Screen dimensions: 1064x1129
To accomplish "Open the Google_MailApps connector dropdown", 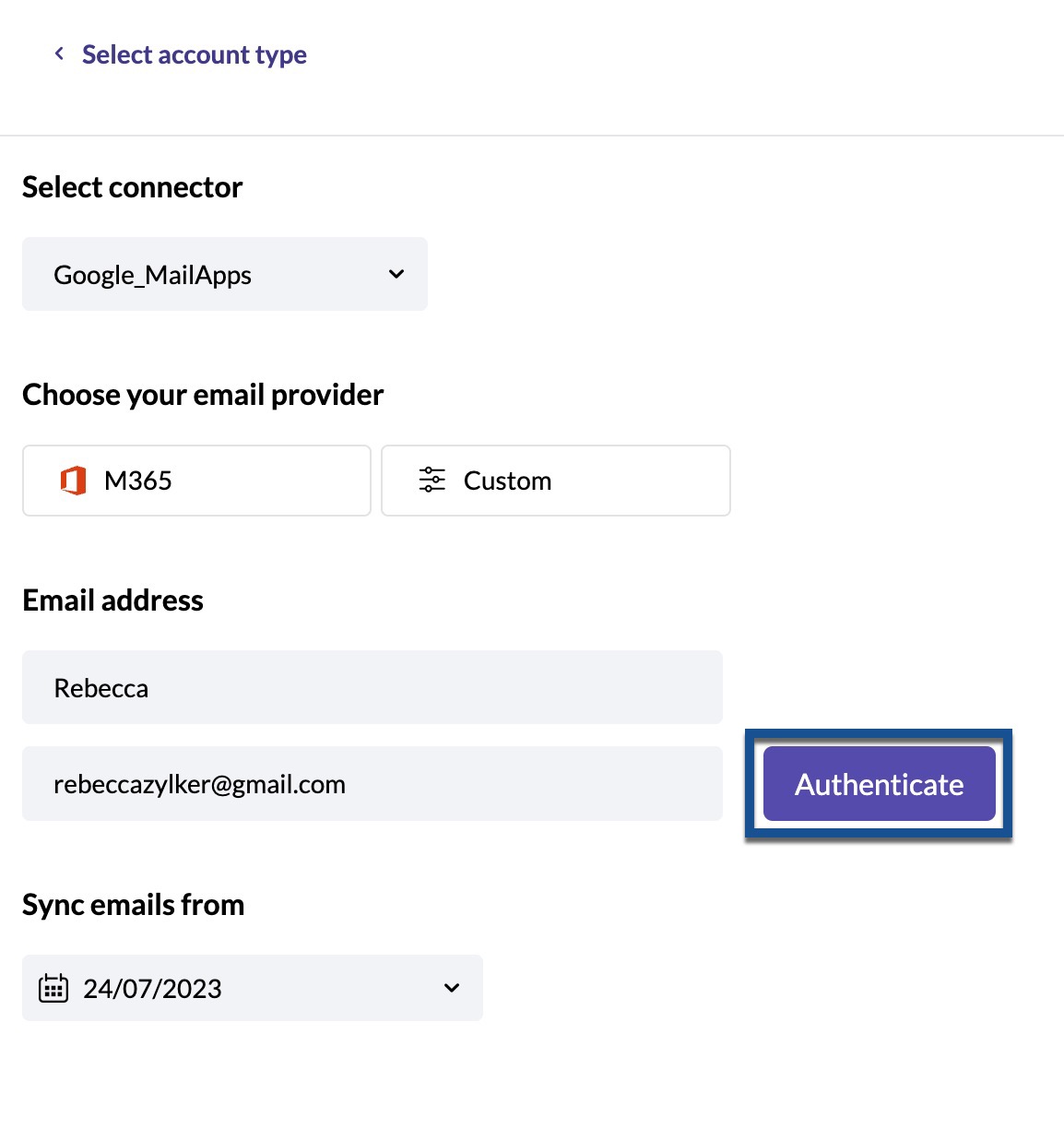I will (x=225, y=274).
